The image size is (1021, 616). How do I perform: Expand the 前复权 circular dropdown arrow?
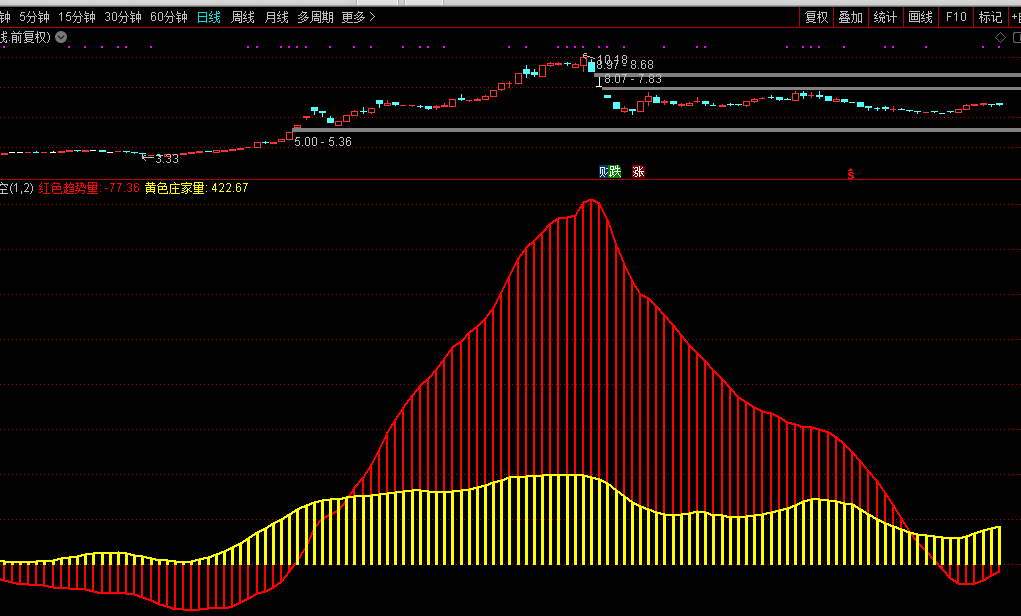click(x=61, y=37)
